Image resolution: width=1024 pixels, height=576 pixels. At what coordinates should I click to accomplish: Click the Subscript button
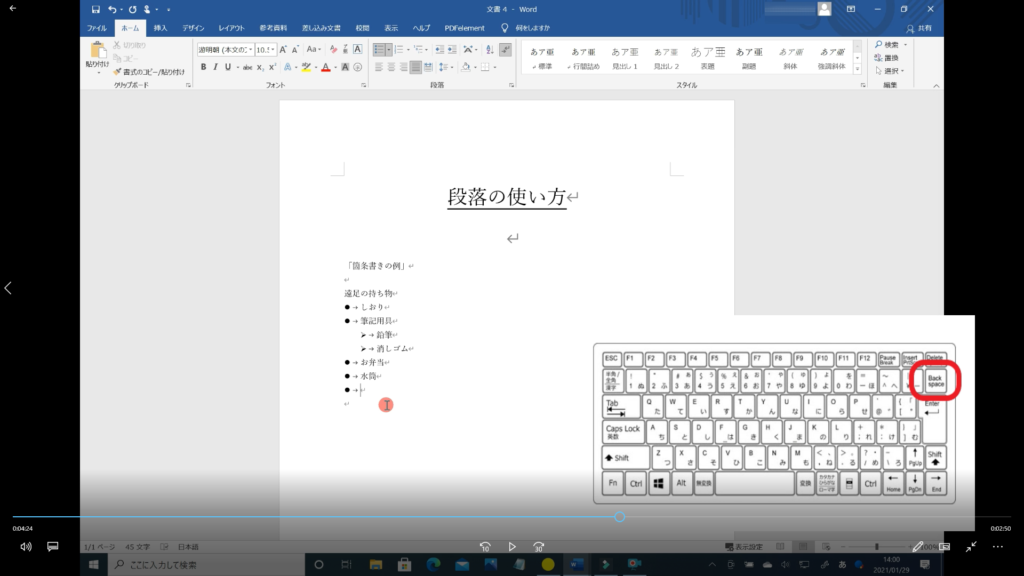click(x=259, y=67)
